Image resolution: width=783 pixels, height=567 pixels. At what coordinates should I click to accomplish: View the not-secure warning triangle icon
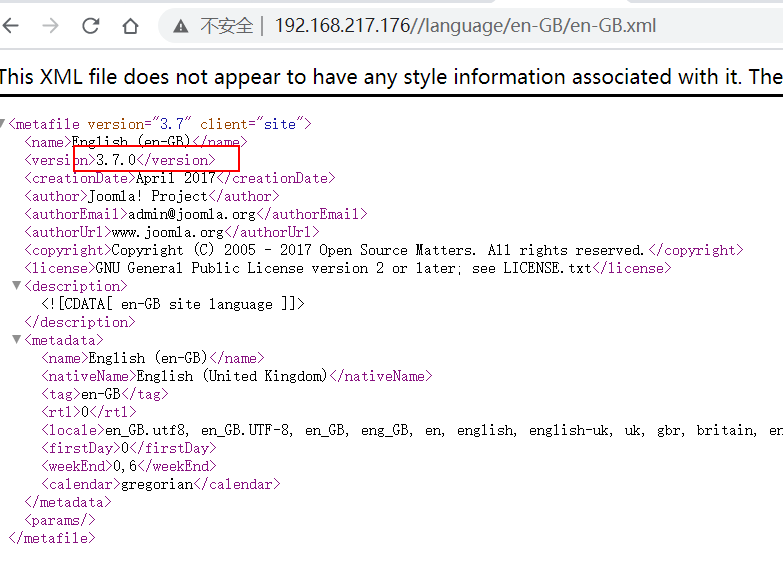click(180, 26)
